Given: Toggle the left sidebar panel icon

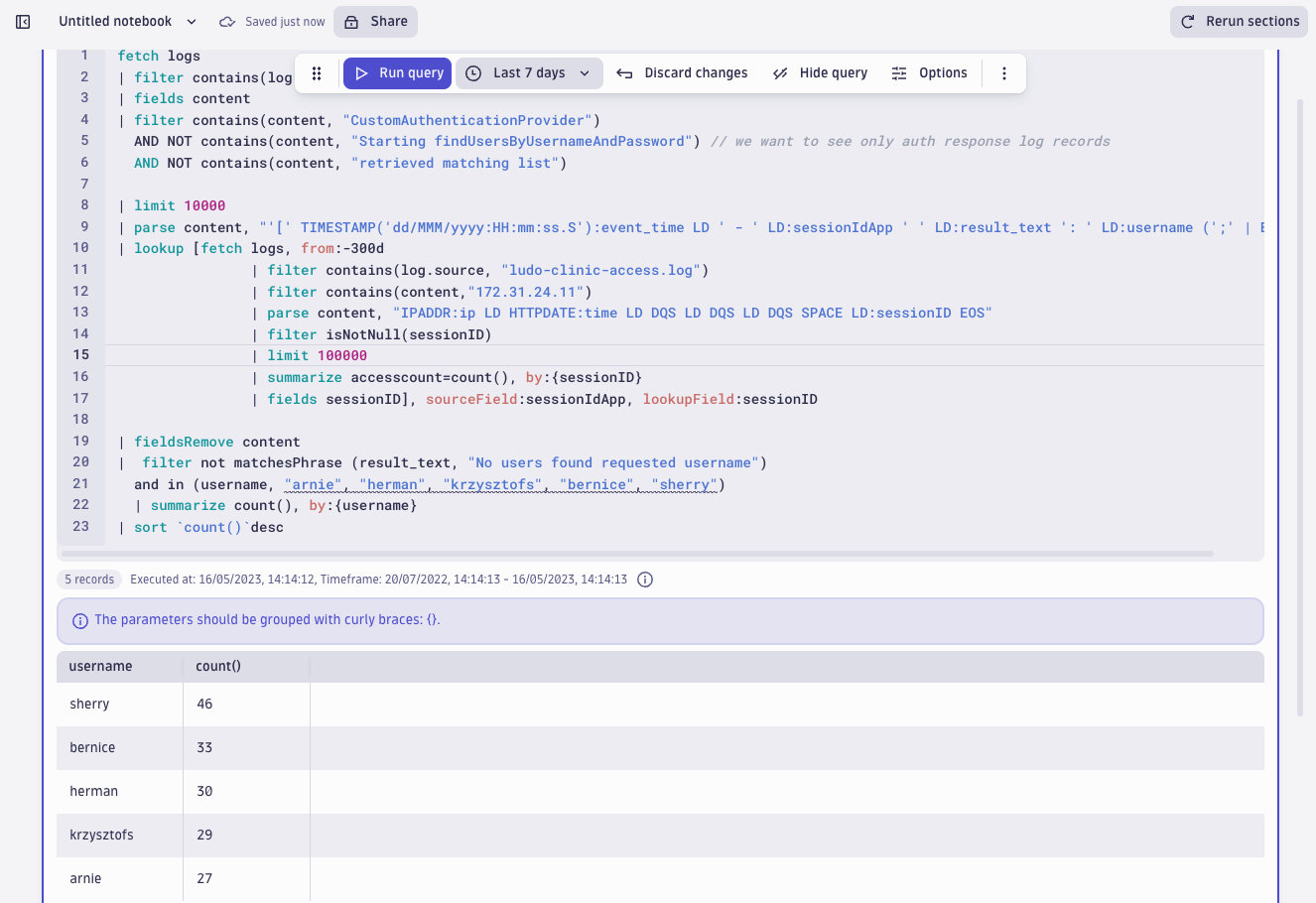Looking at the screenshot, I should 23,22.
